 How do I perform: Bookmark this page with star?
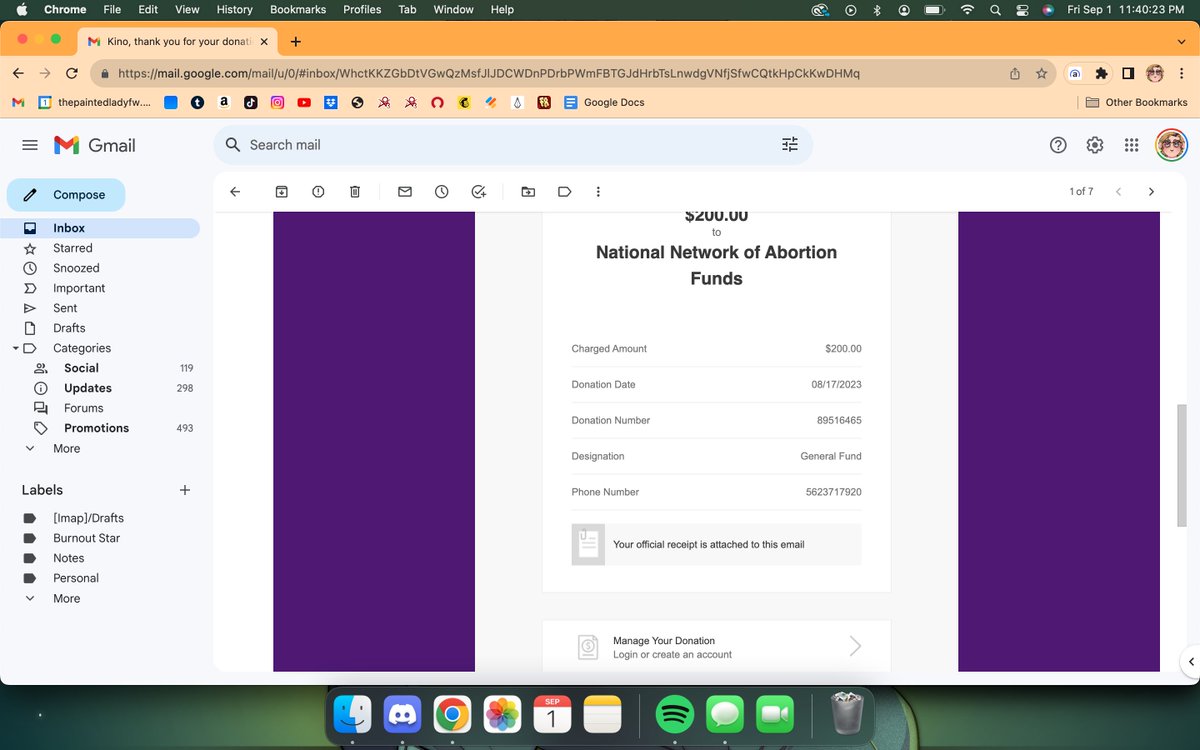tap(1041, 73)
